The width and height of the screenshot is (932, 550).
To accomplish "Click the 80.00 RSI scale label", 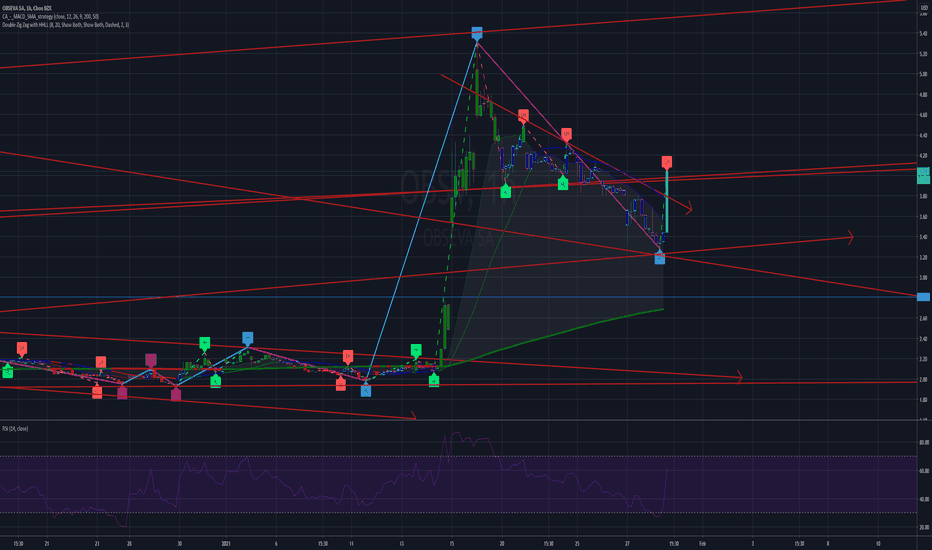I will point(924,442).
